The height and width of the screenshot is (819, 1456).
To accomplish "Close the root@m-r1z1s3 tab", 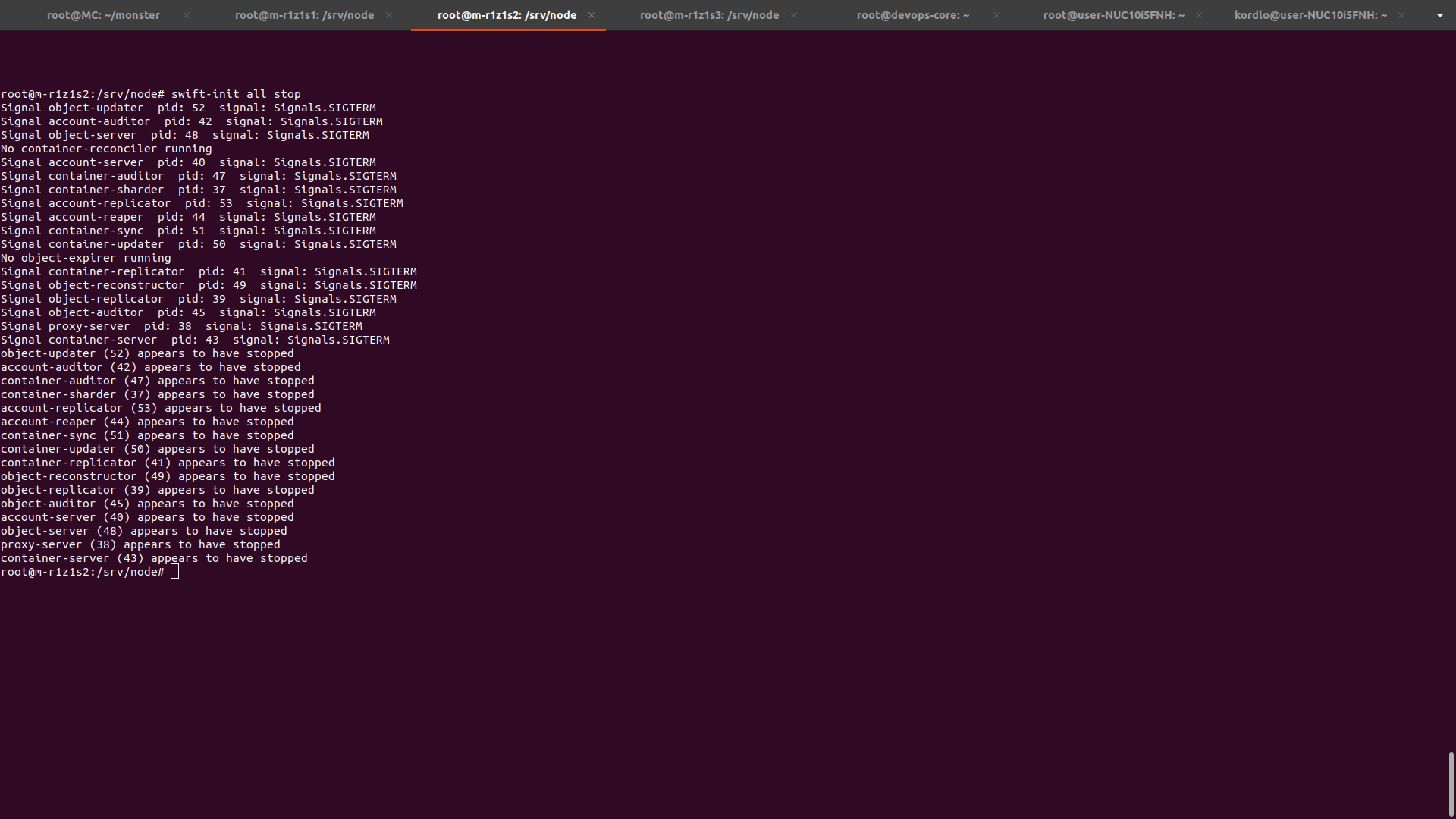I will click(794, 15).
